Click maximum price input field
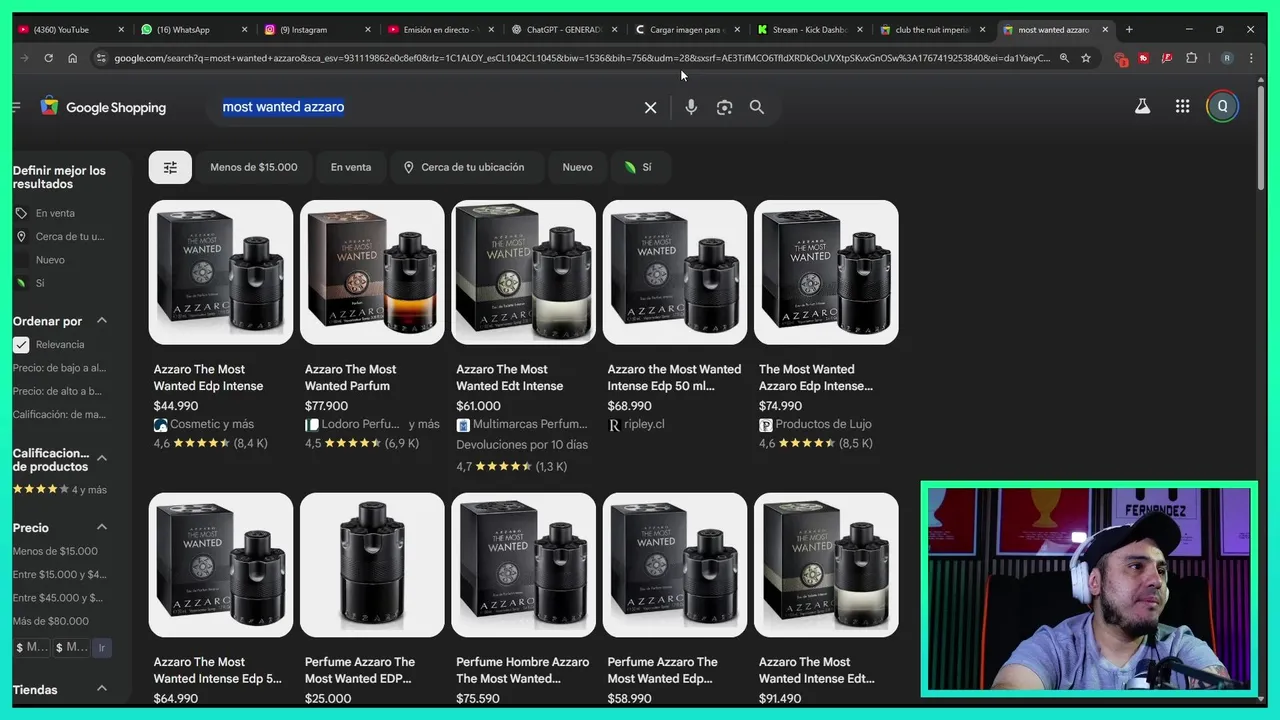The image size is (1280, 720). (x=72, y=648)
